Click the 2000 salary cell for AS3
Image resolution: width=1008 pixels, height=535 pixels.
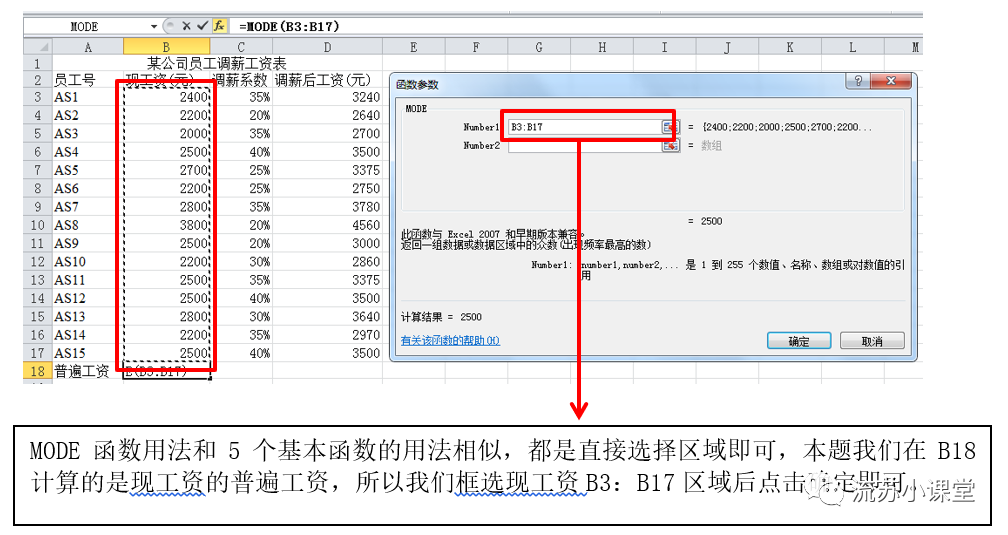point(166,134)
